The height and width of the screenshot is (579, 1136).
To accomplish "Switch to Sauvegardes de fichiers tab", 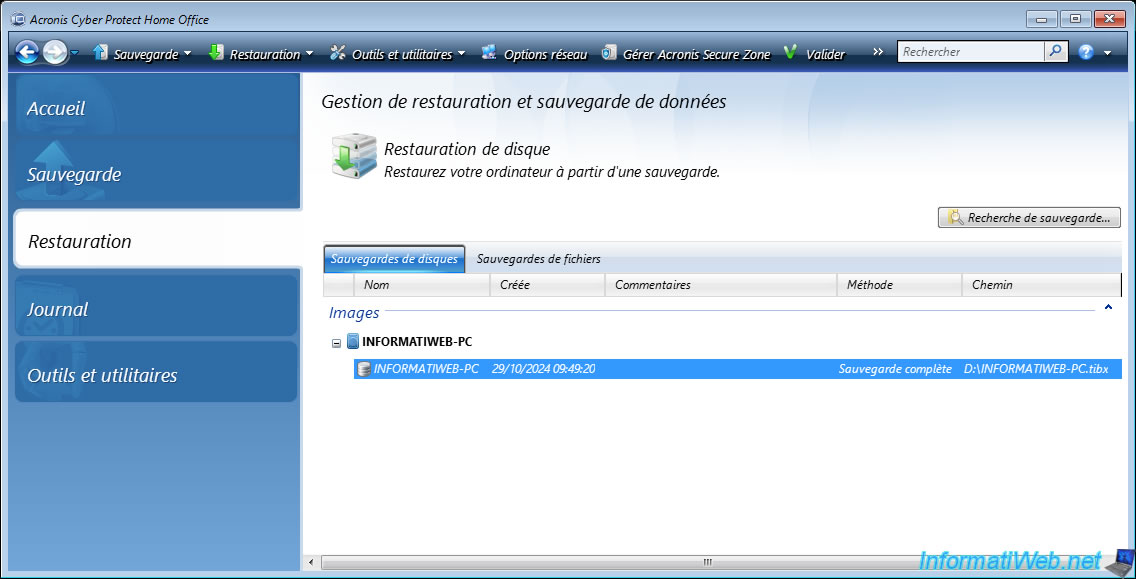I will click(x=538, y=259).
